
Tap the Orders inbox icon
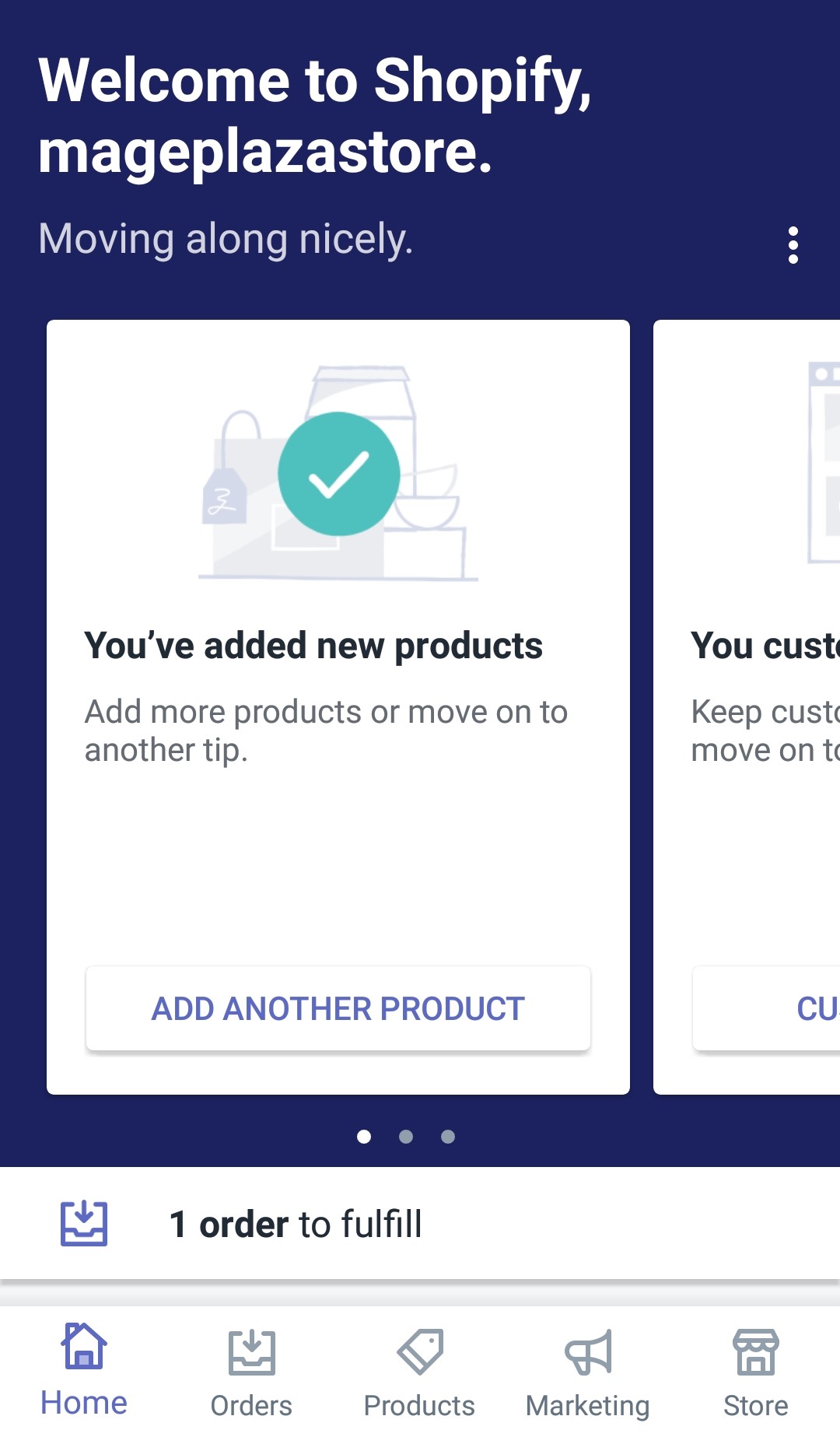pyautogui.click(x=251, y=1351)
